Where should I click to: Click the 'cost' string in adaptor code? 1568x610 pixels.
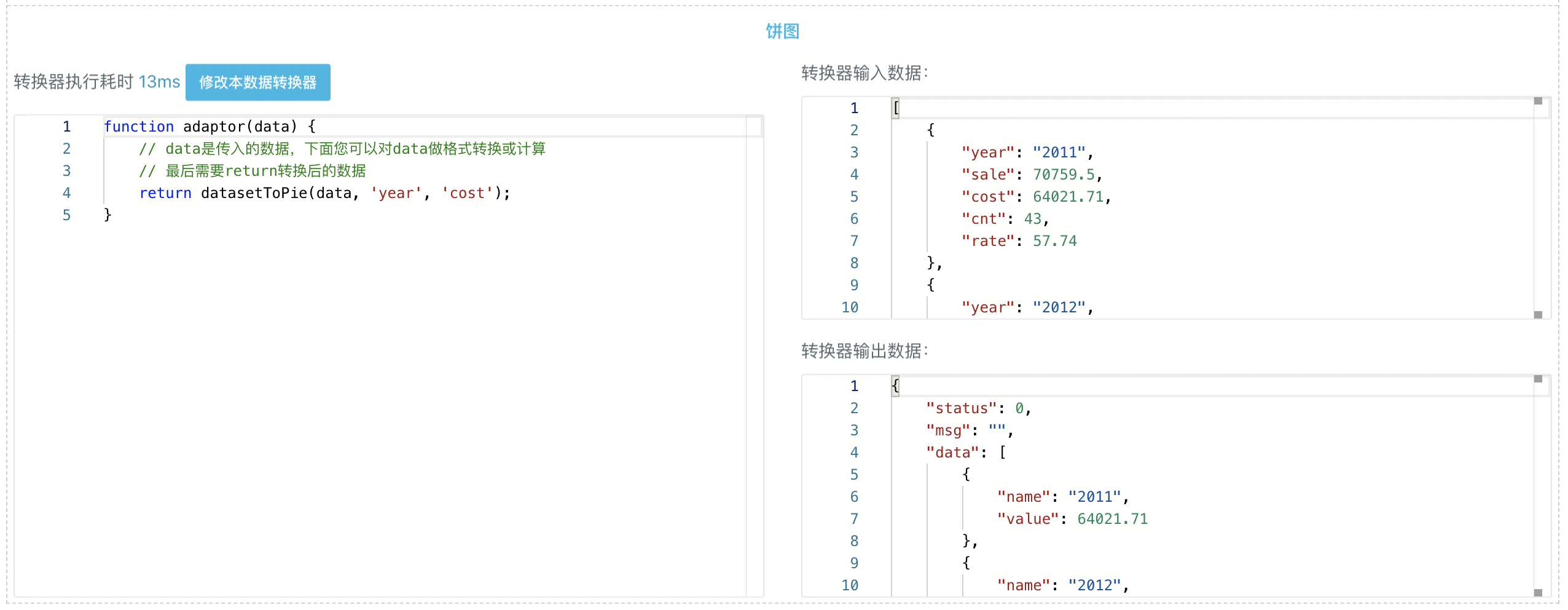[x=467, y=193]
